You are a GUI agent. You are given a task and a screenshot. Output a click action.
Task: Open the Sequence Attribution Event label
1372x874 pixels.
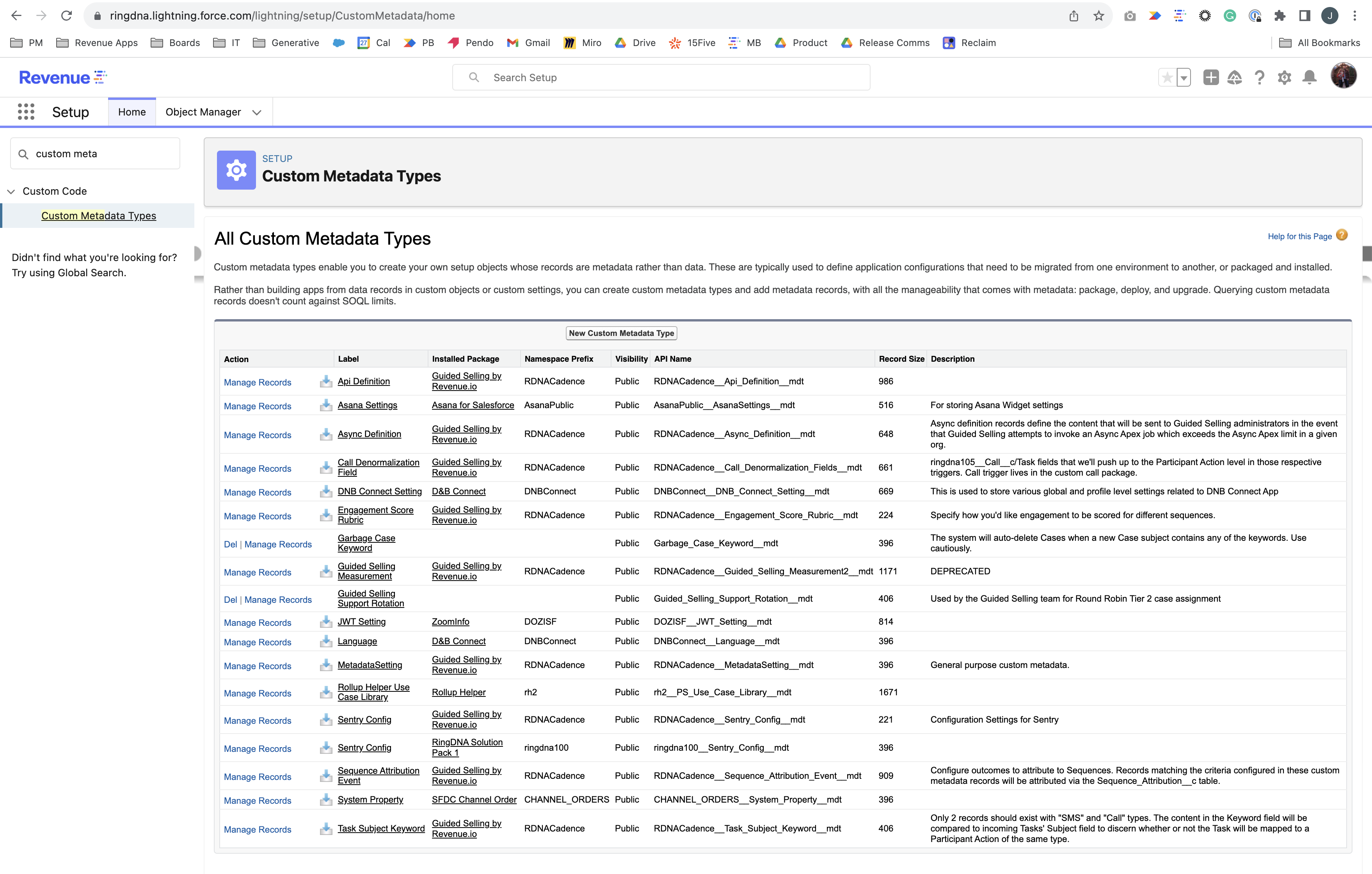[x=379, y=775]
